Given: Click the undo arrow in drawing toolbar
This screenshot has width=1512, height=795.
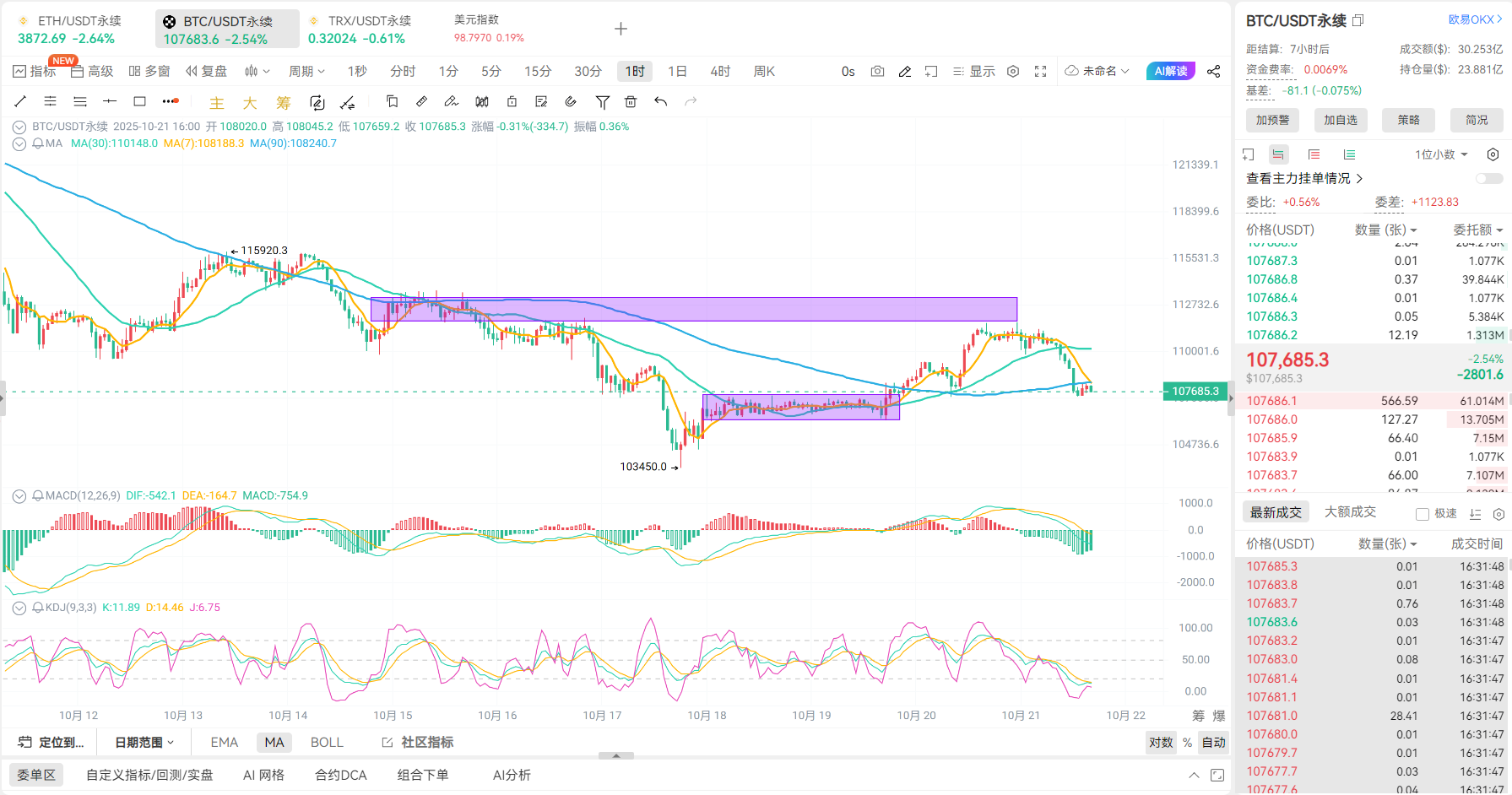Looking at the screenshot, I should [x=660, y=101].
